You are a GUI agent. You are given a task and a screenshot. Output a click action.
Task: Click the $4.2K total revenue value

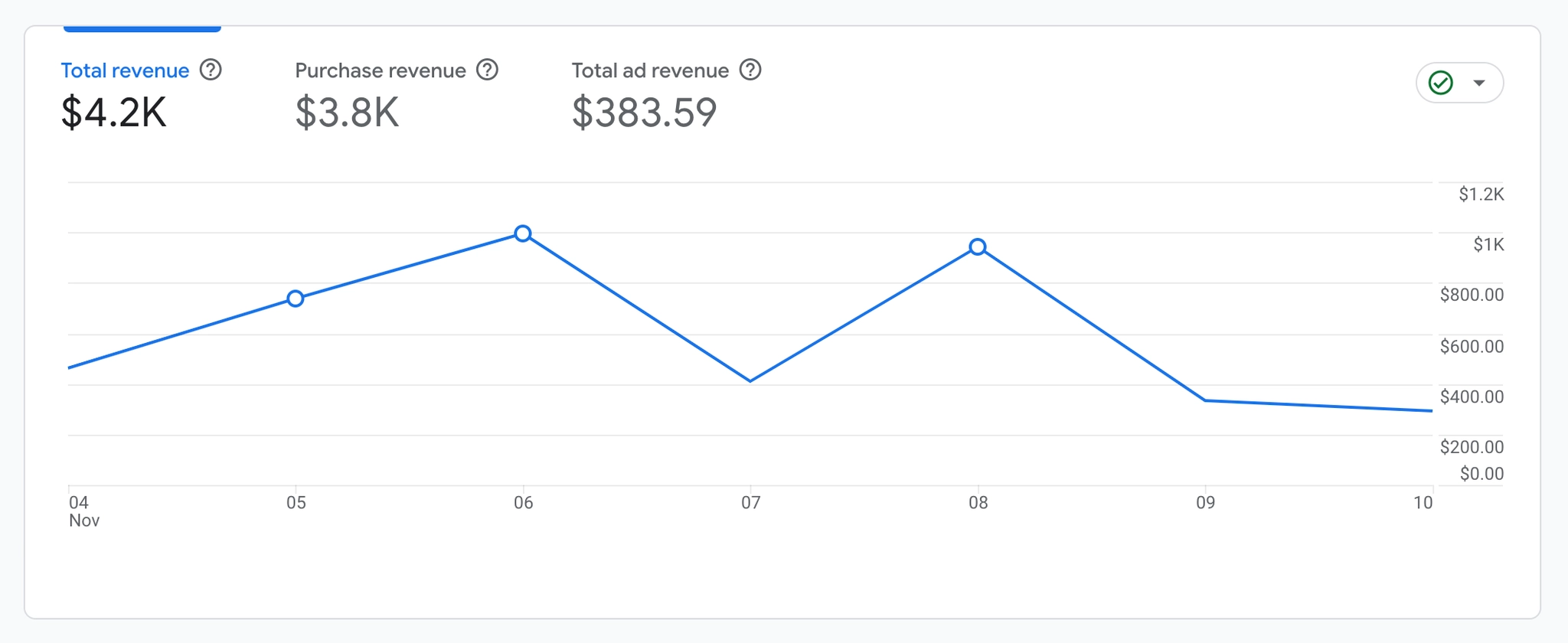tap(114, 113)
